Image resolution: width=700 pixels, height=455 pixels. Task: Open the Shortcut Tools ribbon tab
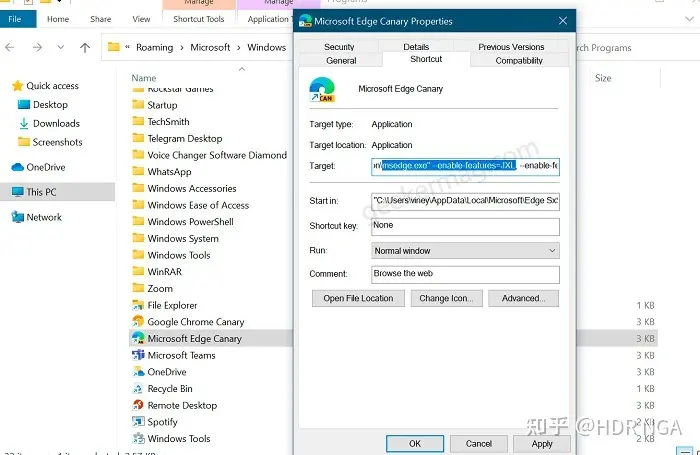pos(199,19)
